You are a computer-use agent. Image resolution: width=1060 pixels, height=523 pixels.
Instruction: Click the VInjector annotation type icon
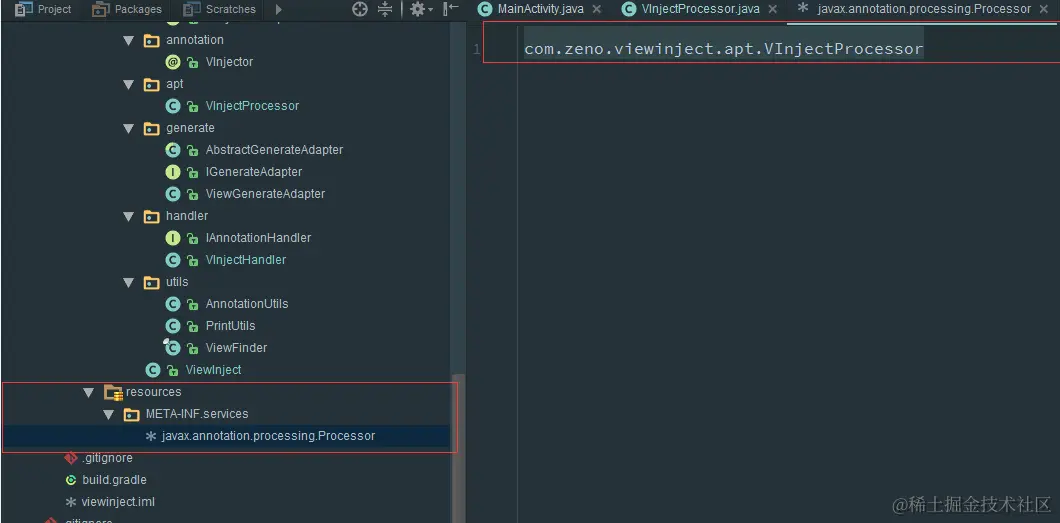(173, 62)
